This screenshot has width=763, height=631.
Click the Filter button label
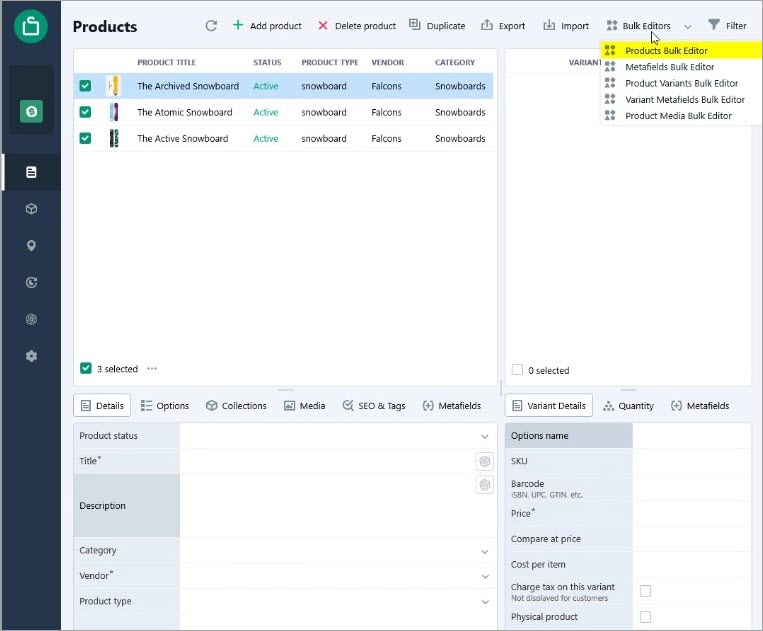tap(736, 26)
